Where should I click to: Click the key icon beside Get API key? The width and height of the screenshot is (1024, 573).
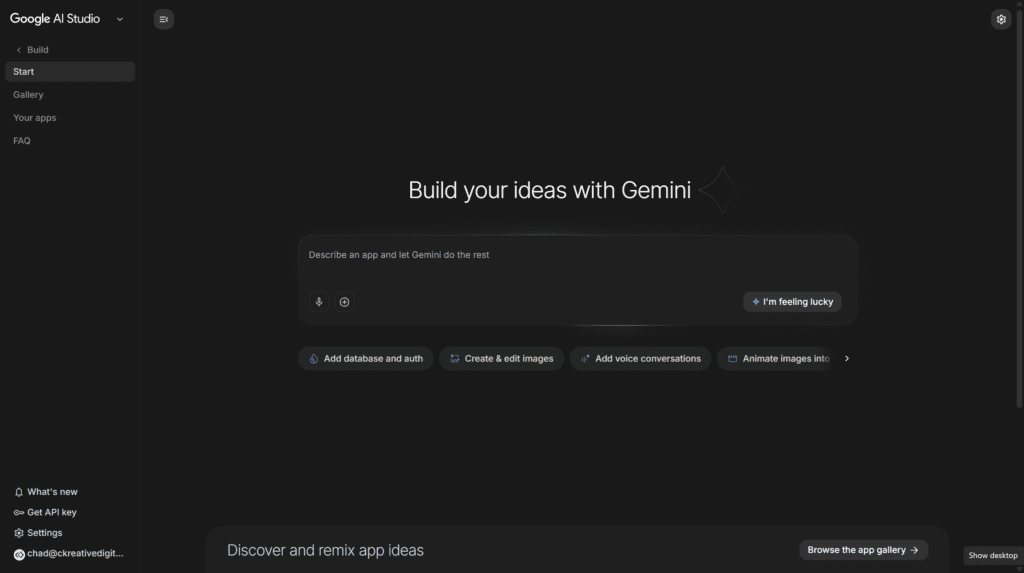coord(19,513)
